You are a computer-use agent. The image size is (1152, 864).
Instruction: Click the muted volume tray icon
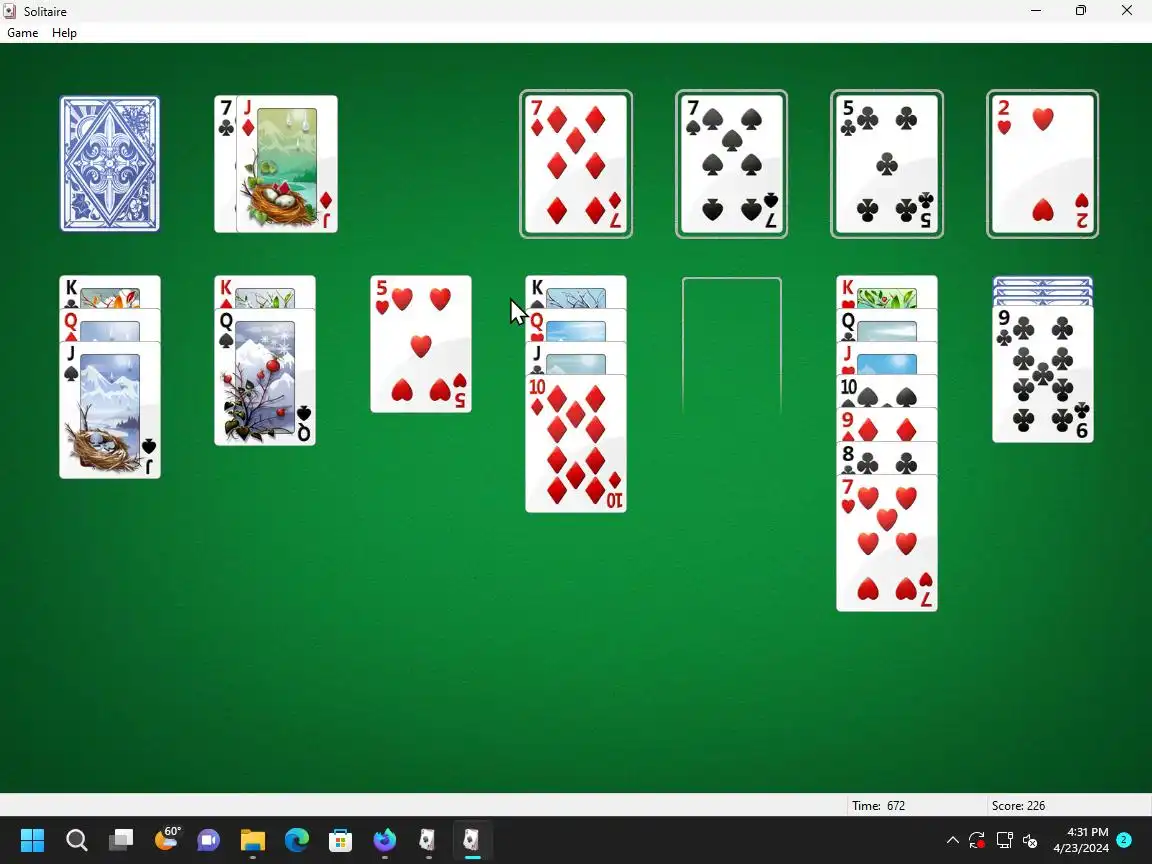pyautogui.click(x=1030, y=840)
